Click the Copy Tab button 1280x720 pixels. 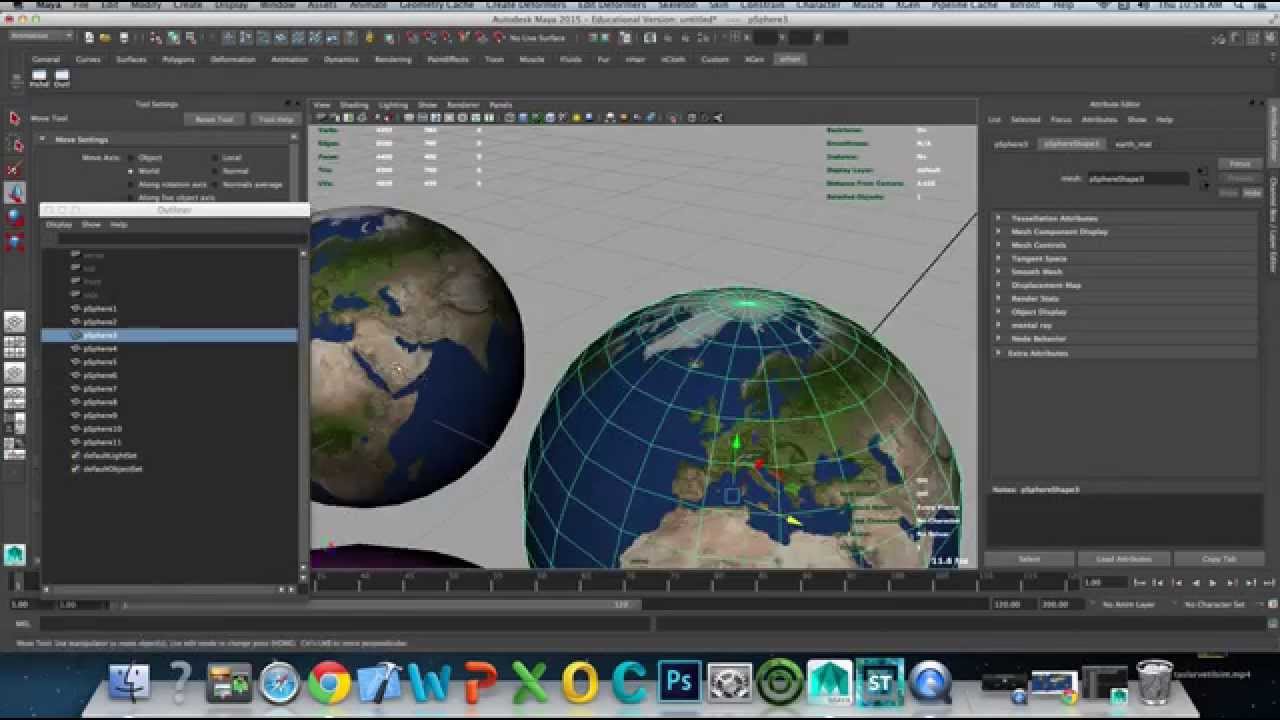(1219, 559)
